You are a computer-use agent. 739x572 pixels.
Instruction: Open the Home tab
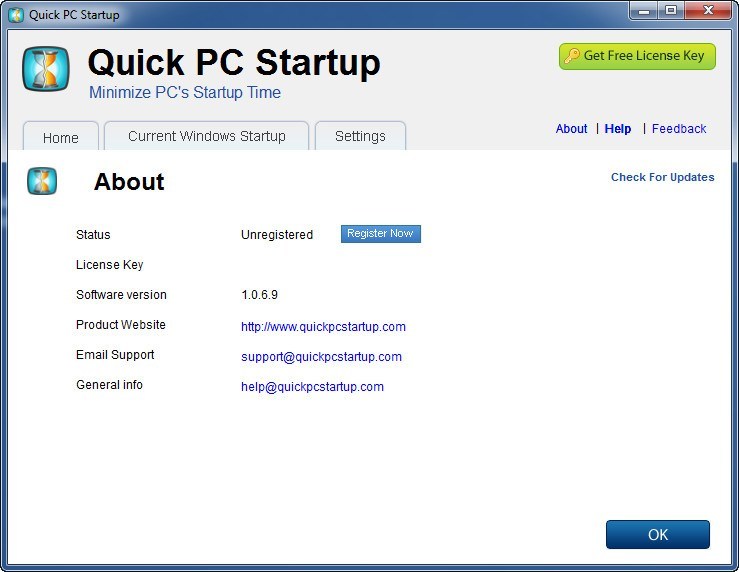point(61,137)
